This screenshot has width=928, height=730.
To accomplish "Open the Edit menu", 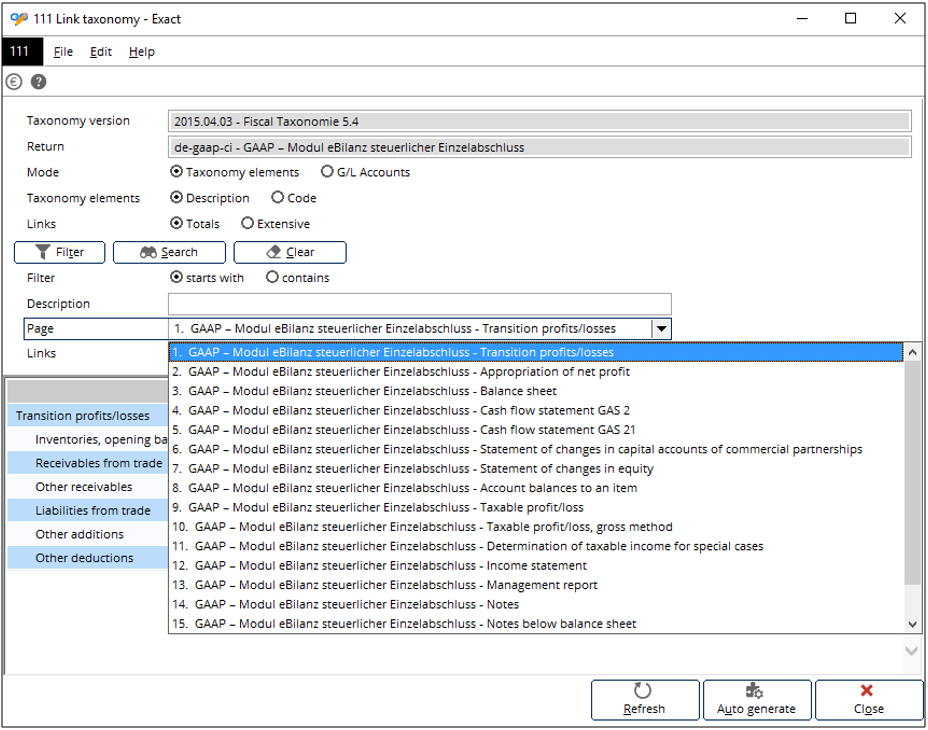I will point(101,52).
